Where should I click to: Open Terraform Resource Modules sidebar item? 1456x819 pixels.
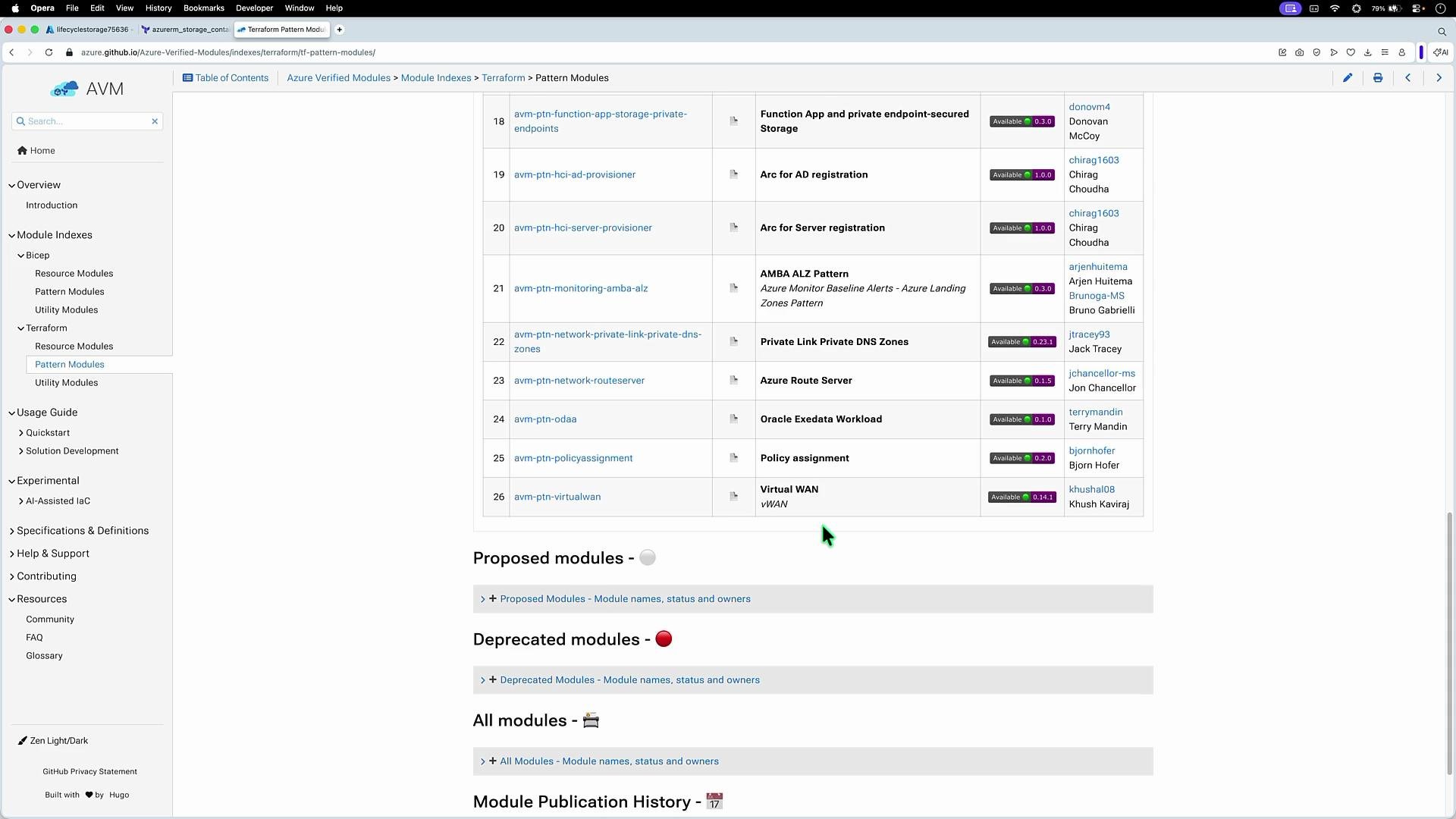(x=74, y=347)
